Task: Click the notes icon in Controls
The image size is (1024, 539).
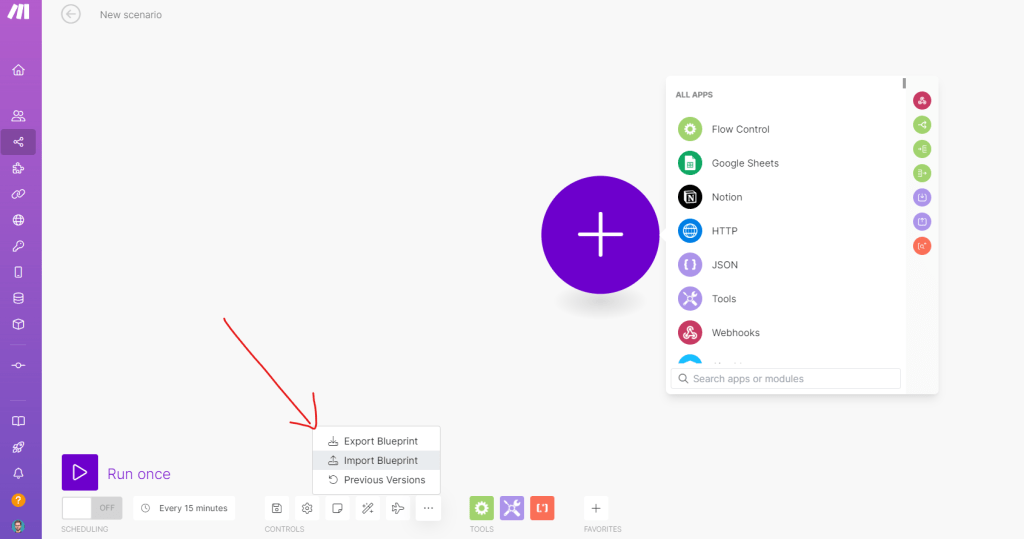Action: pos(338,508)
